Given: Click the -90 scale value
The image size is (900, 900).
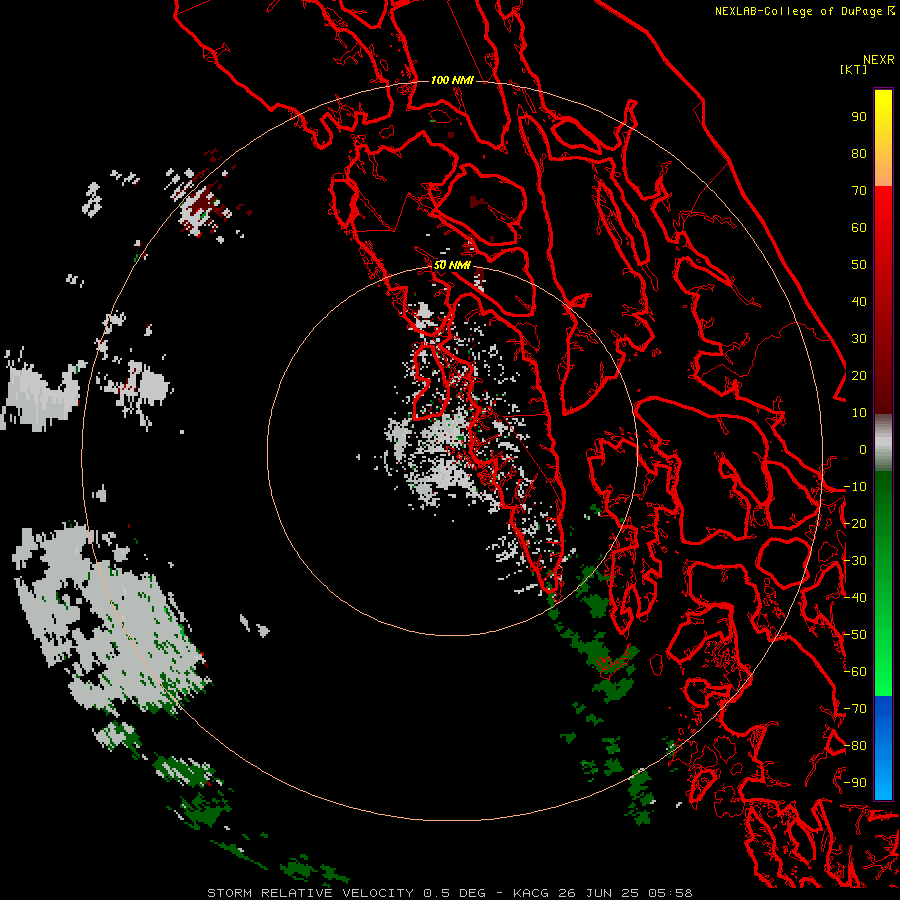Looking at the screenshot, I should click(x=855, y=783).
